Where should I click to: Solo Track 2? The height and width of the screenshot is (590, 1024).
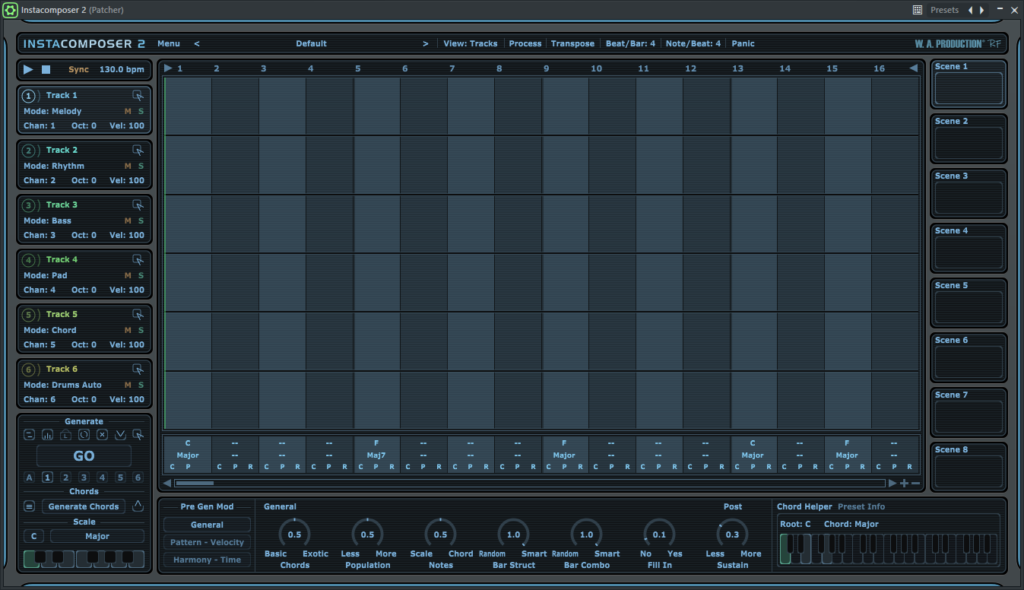point(140,166)
